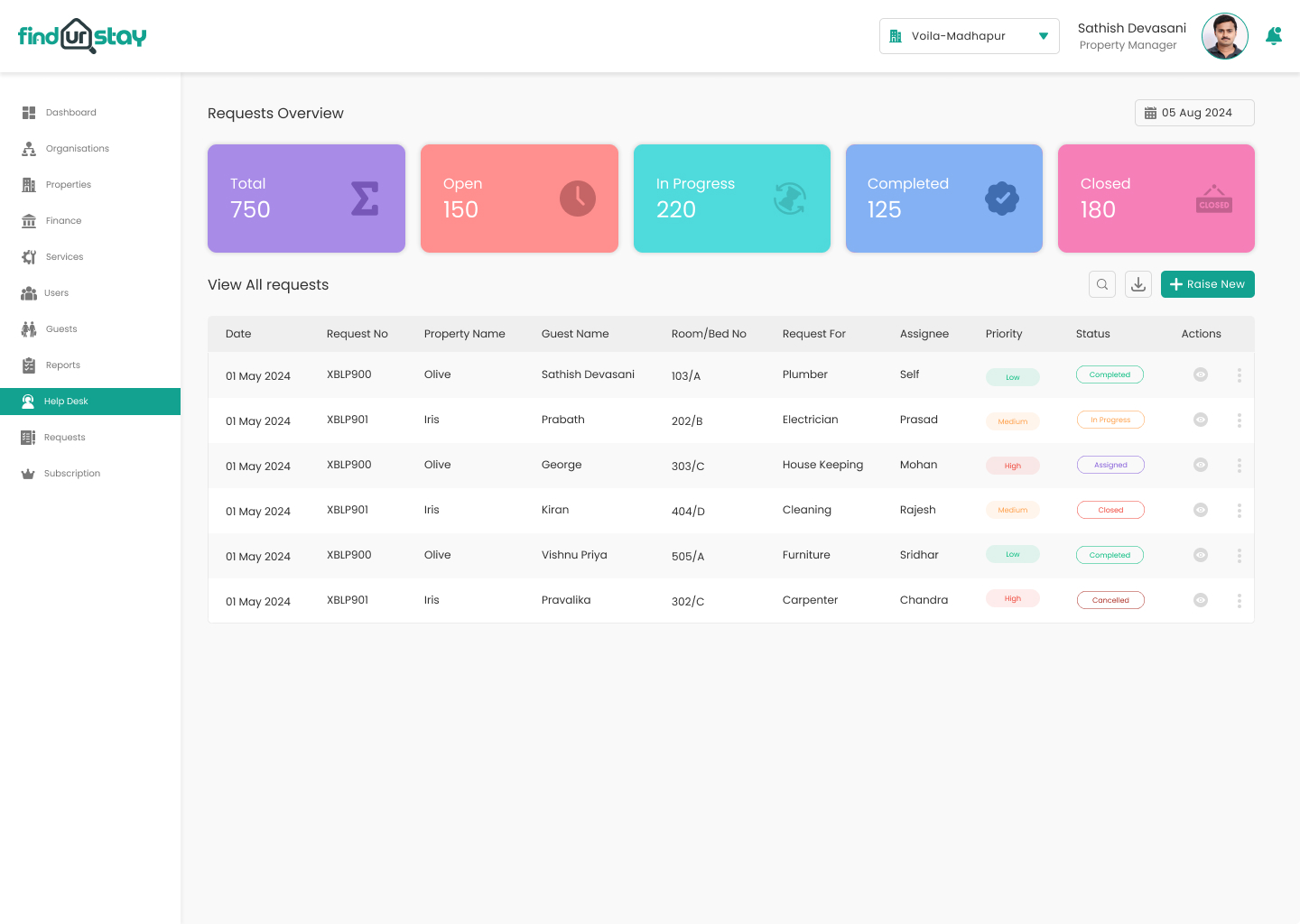This screenshot has height=924, width=1300.
Task: Click the sigma icon on Total card
Action: point(365,199)
